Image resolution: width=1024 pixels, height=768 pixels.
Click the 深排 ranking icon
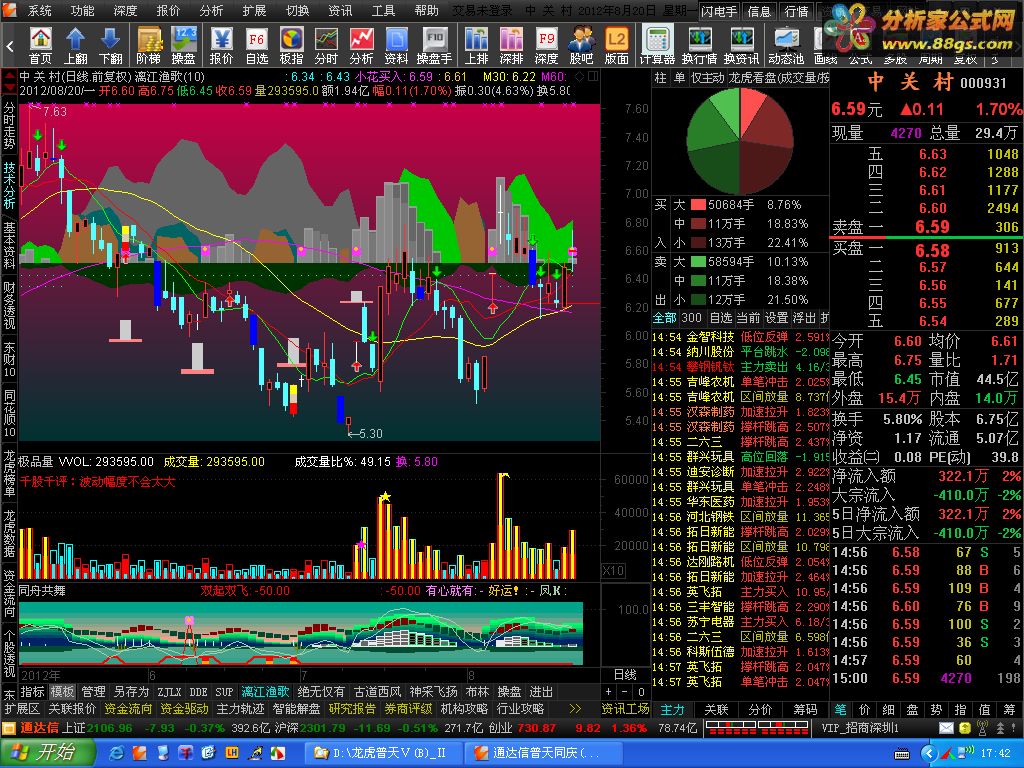511,45
